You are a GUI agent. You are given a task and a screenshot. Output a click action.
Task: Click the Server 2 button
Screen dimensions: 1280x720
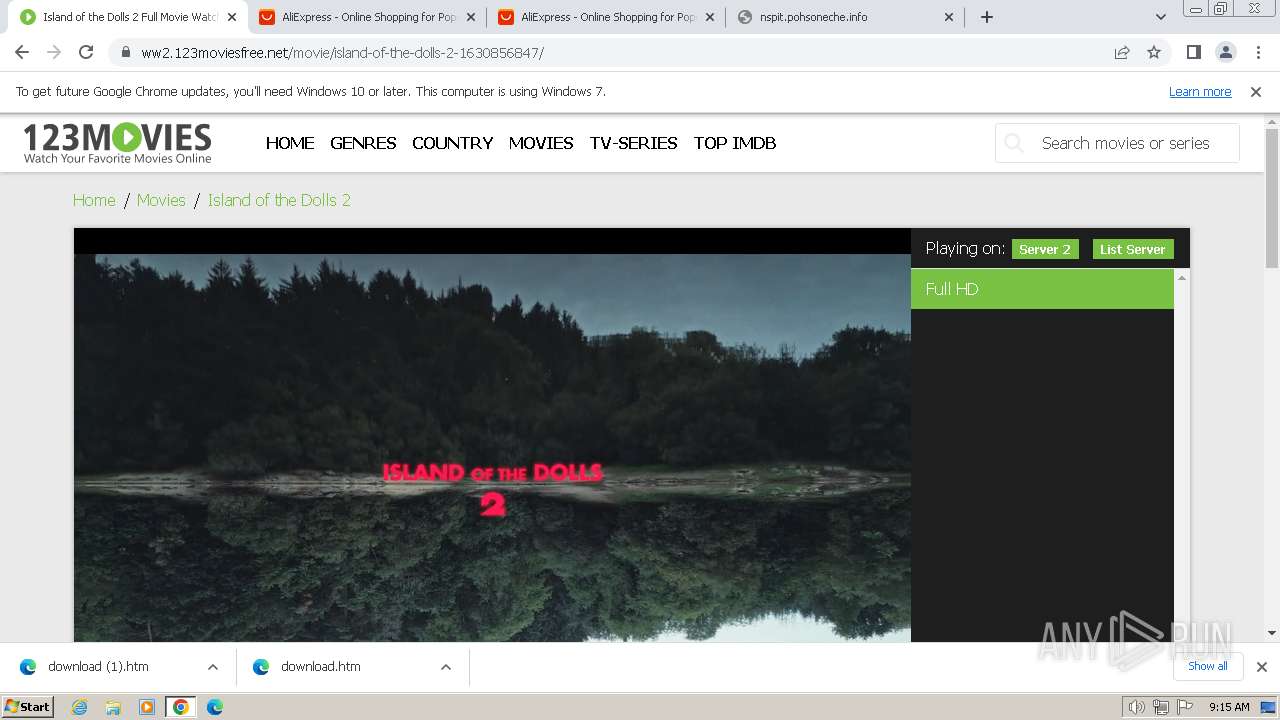(1045, 249)
